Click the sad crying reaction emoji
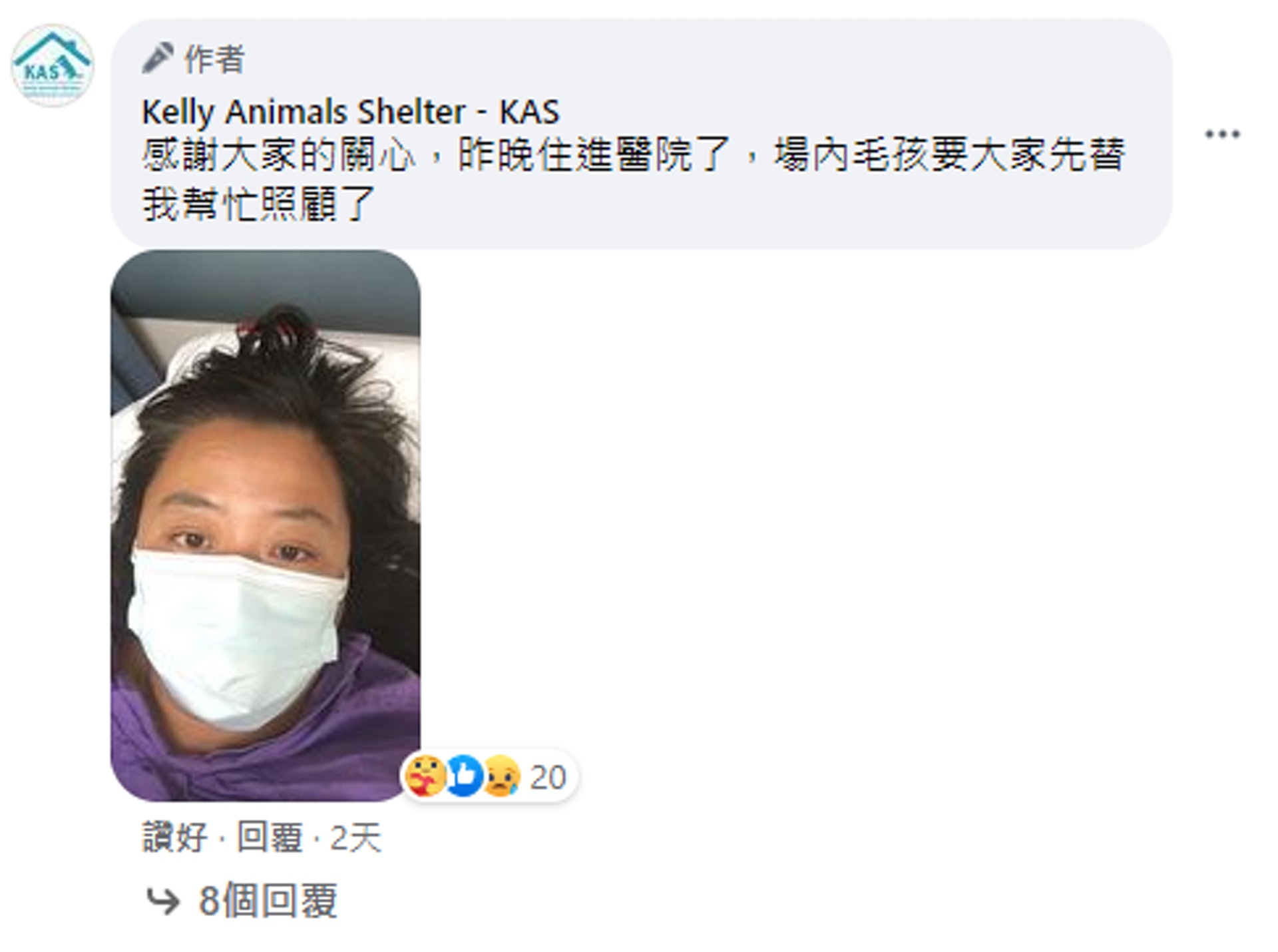This screenshot has width=1278, height=952. 501,776
